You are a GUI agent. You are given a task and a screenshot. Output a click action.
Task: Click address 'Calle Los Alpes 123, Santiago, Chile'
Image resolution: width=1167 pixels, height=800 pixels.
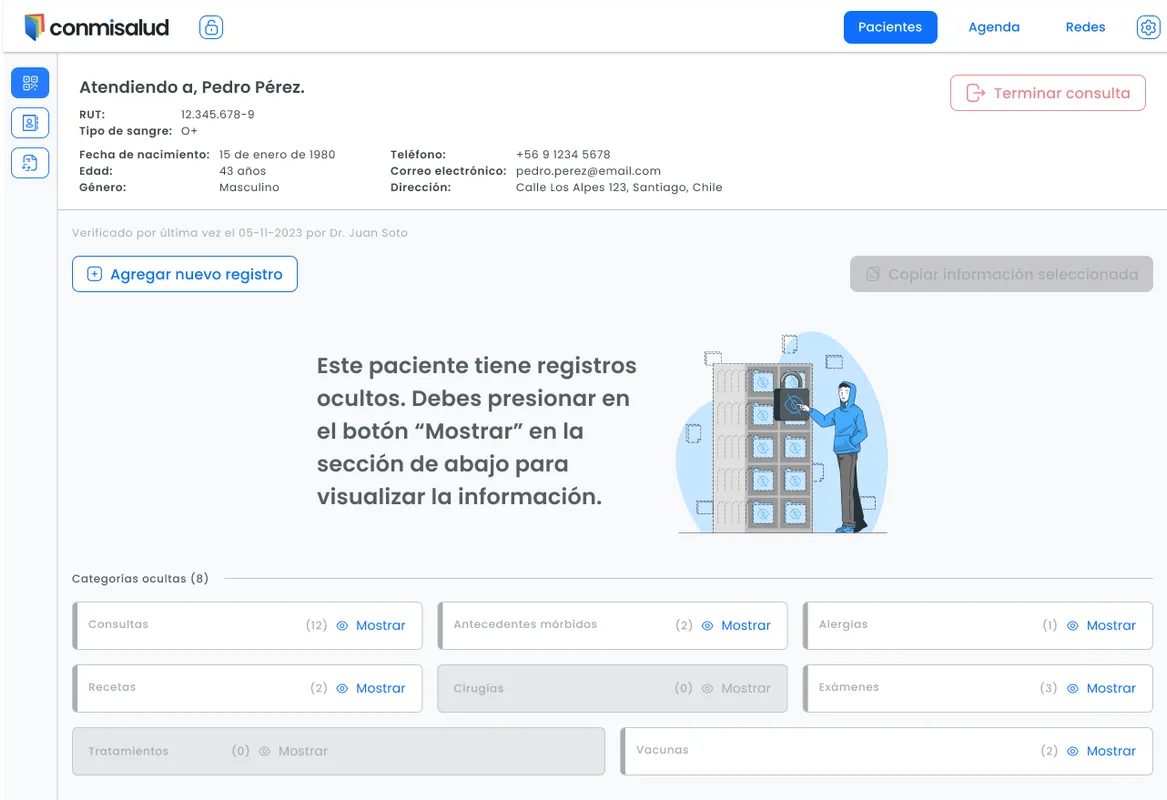click(x=618, y=188)
